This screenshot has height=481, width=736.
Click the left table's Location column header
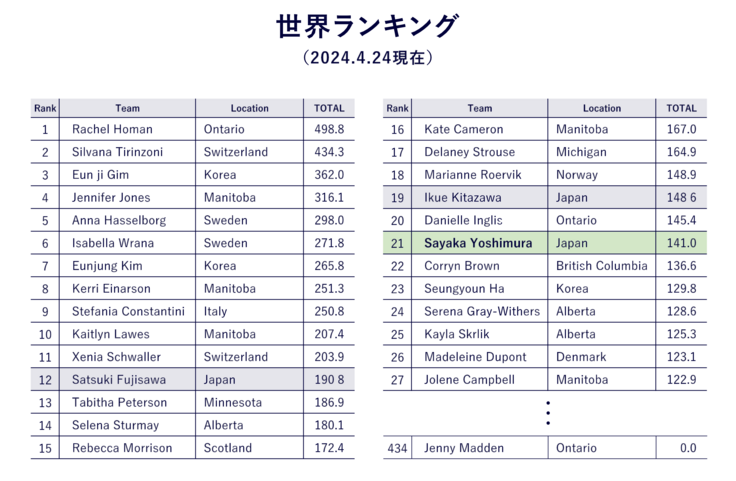[x=249, y=108]
